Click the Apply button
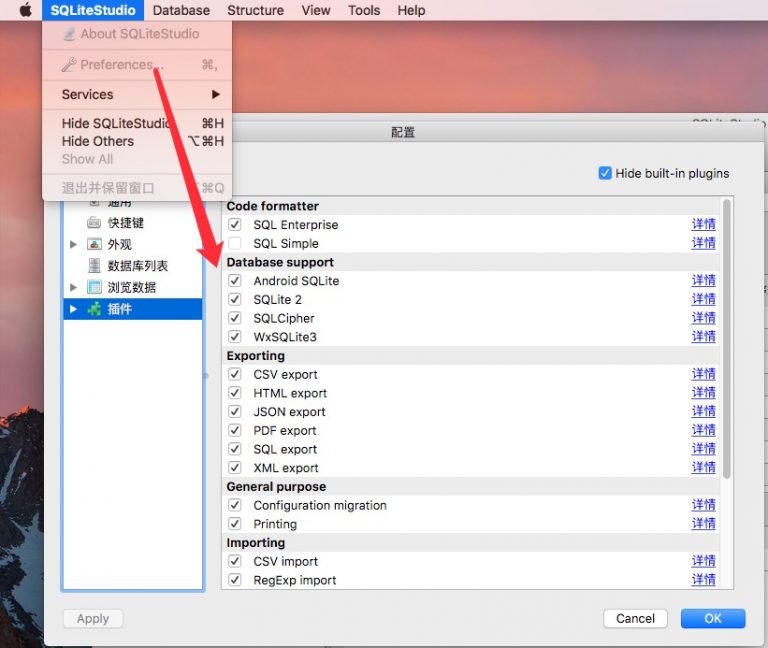 point(93,619)
